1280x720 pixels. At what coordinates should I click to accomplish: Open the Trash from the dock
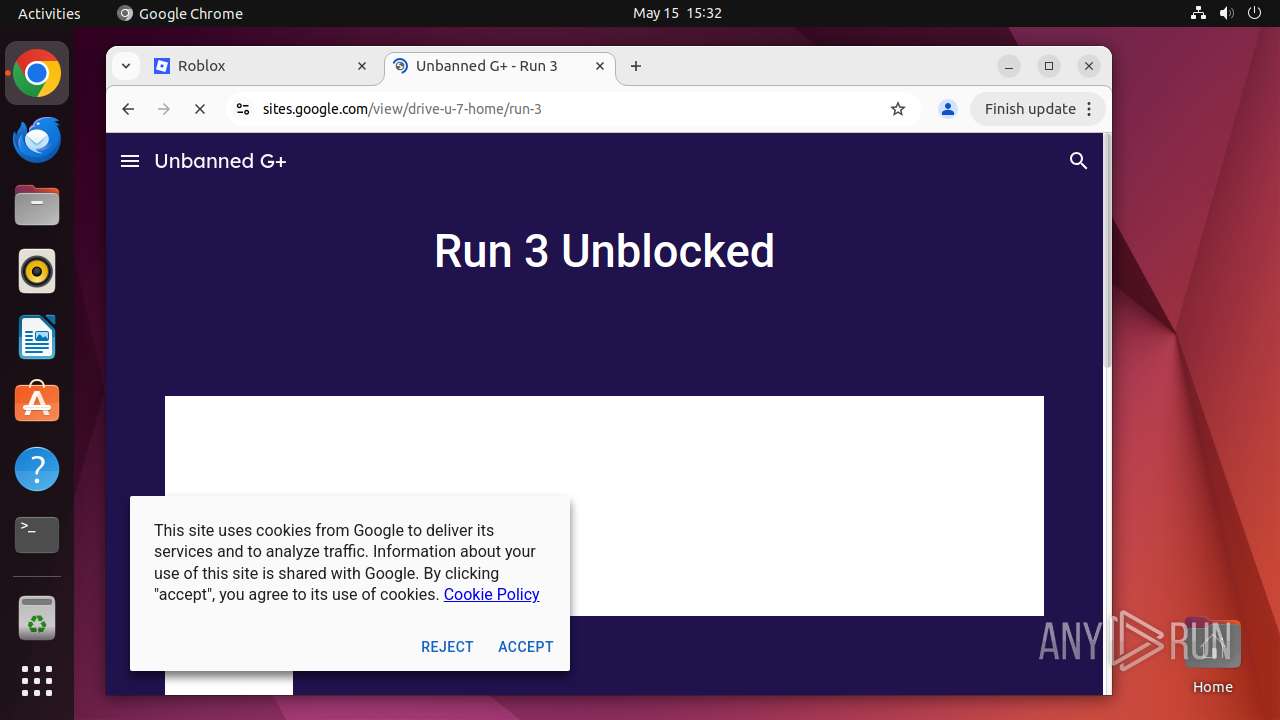tap(37, 618)
